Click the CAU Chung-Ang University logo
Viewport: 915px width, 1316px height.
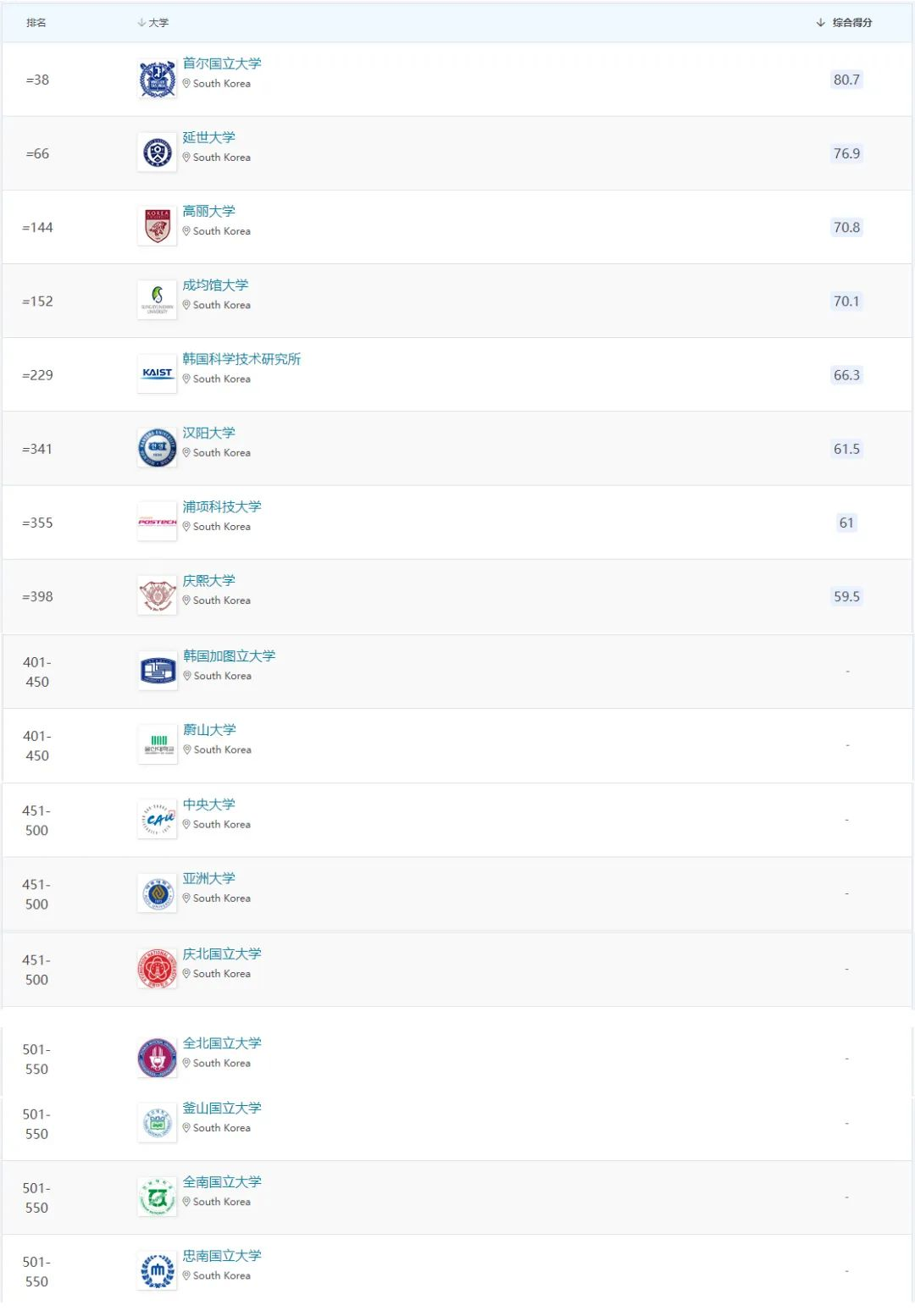158,820
